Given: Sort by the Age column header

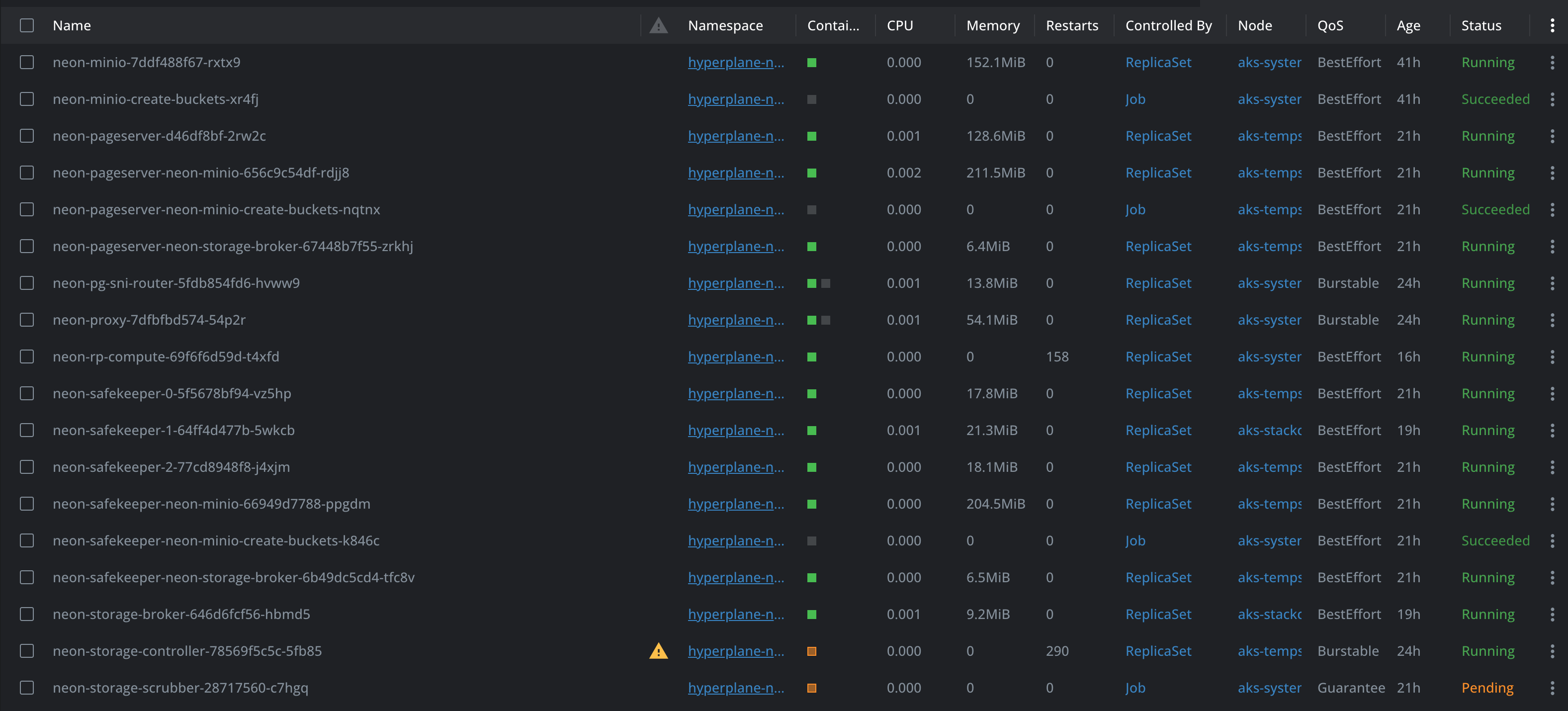Looking at the screenshot, I should click(1408, 25).
